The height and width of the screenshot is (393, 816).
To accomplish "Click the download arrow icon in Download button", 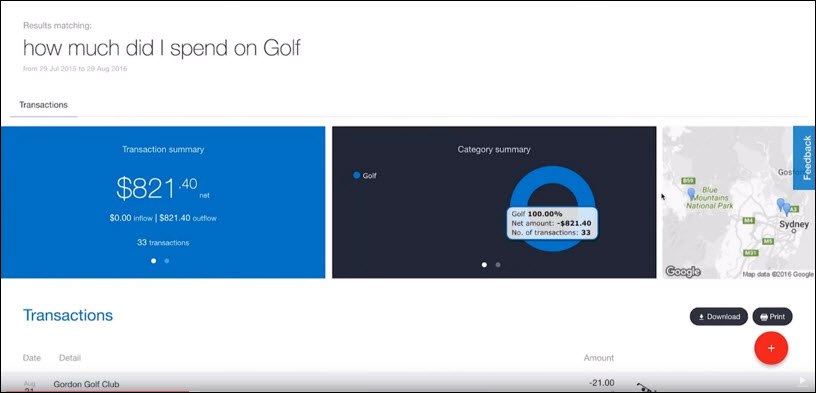I will coord(701,316).
